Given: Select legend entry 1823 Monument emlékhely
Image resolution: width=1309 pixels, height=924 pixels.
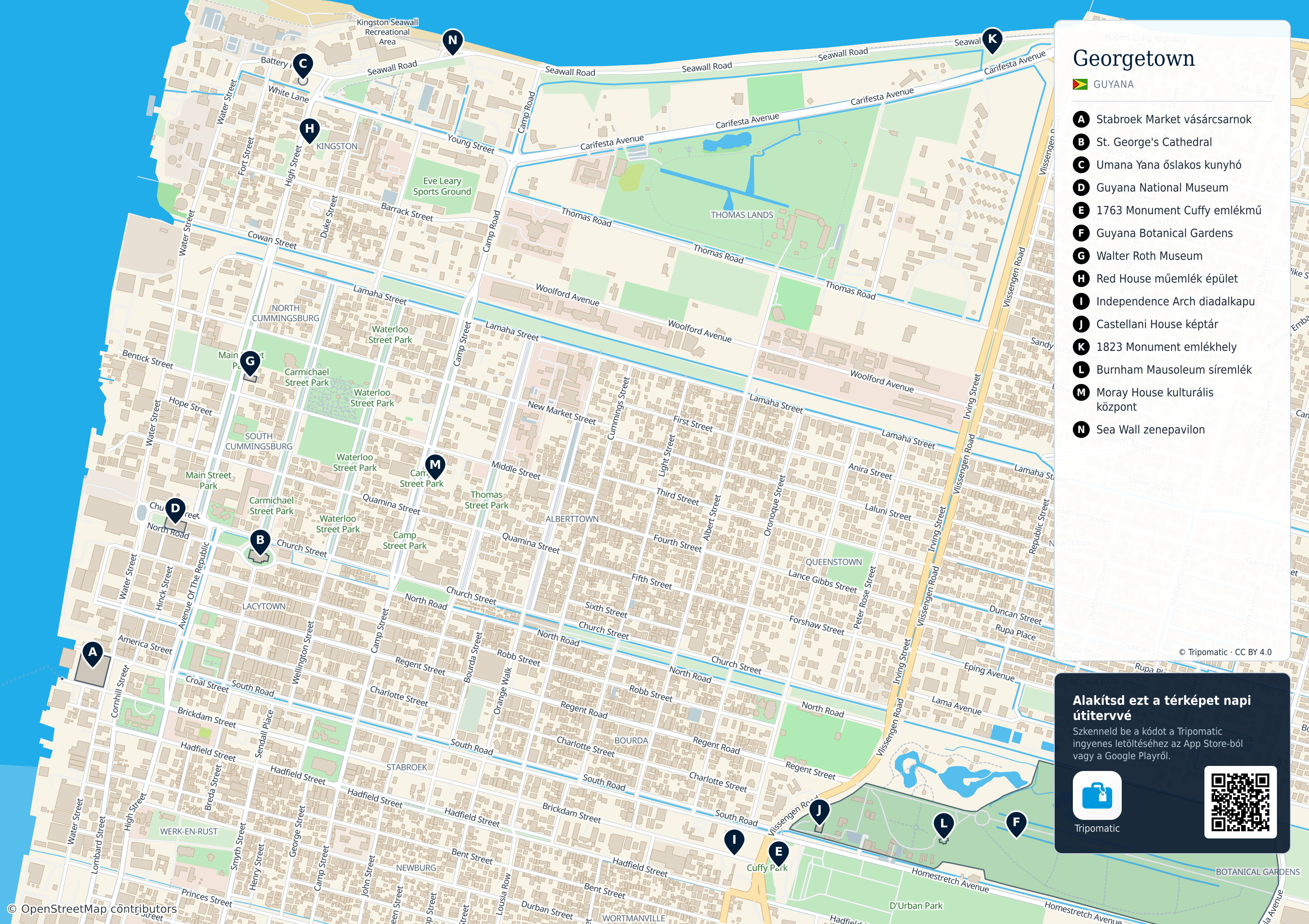Looking at the screenshot, I should 1155,347.
